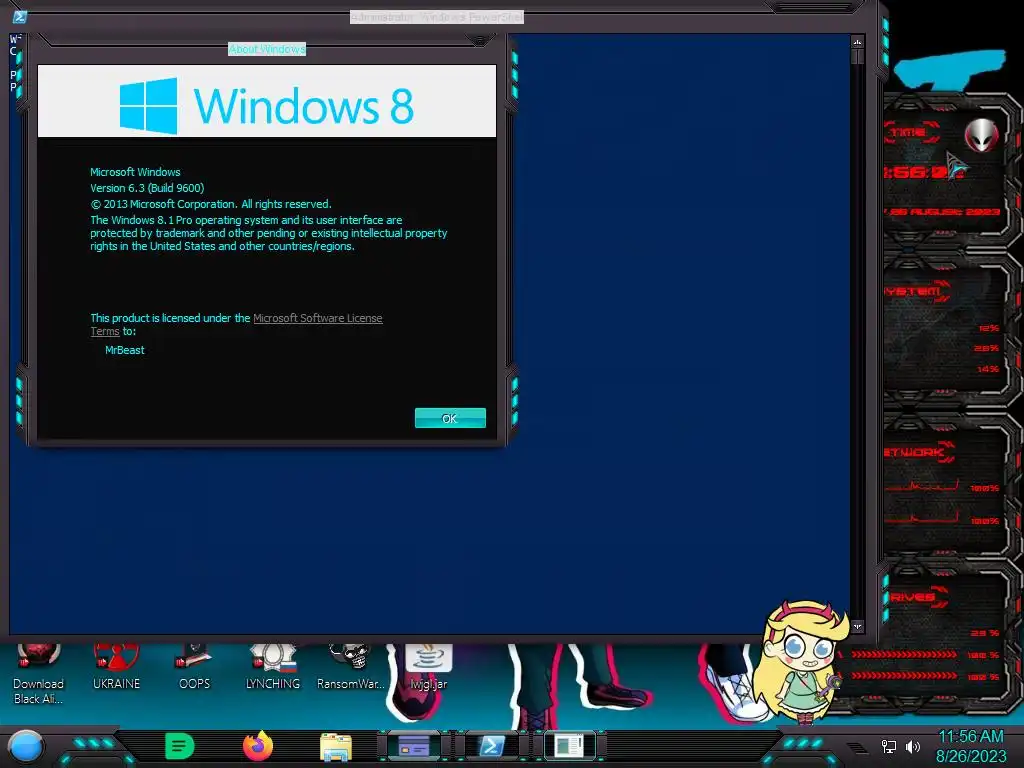Image resolution: width=1024 pixels, height=768 pixels.
Task: Select the lwjgl.jar desktop file
Action: coord(428,667)
